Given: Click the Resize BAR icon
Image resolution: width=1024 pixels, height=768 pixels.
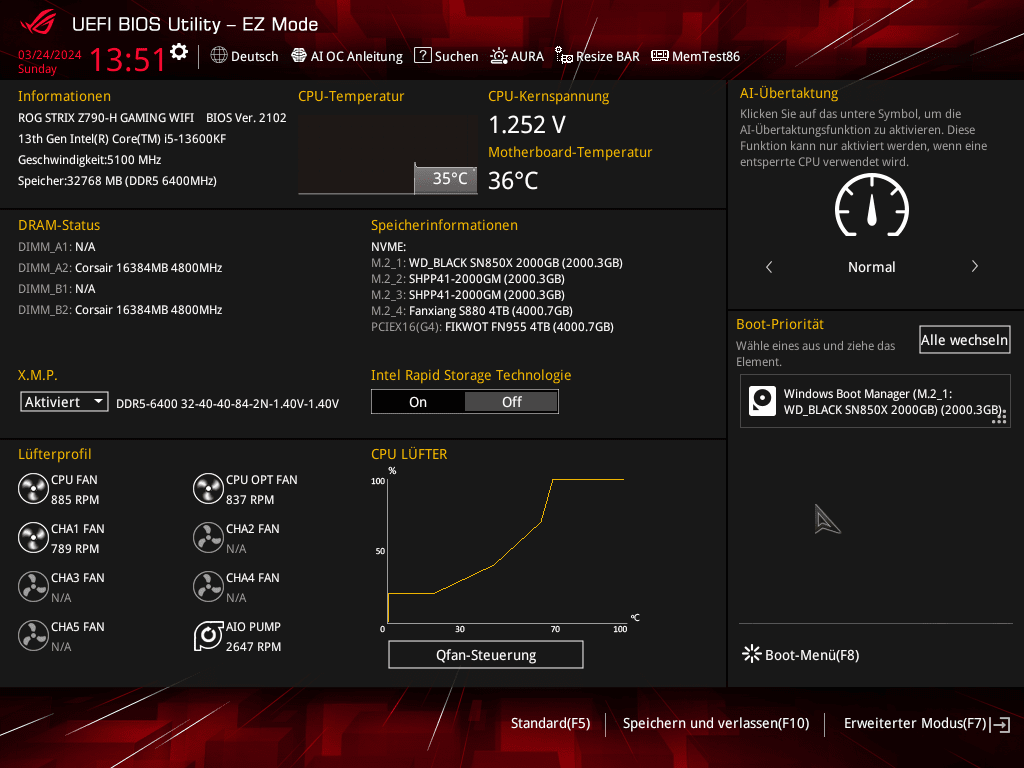Looking at the screenshot, I should [564, 56].
